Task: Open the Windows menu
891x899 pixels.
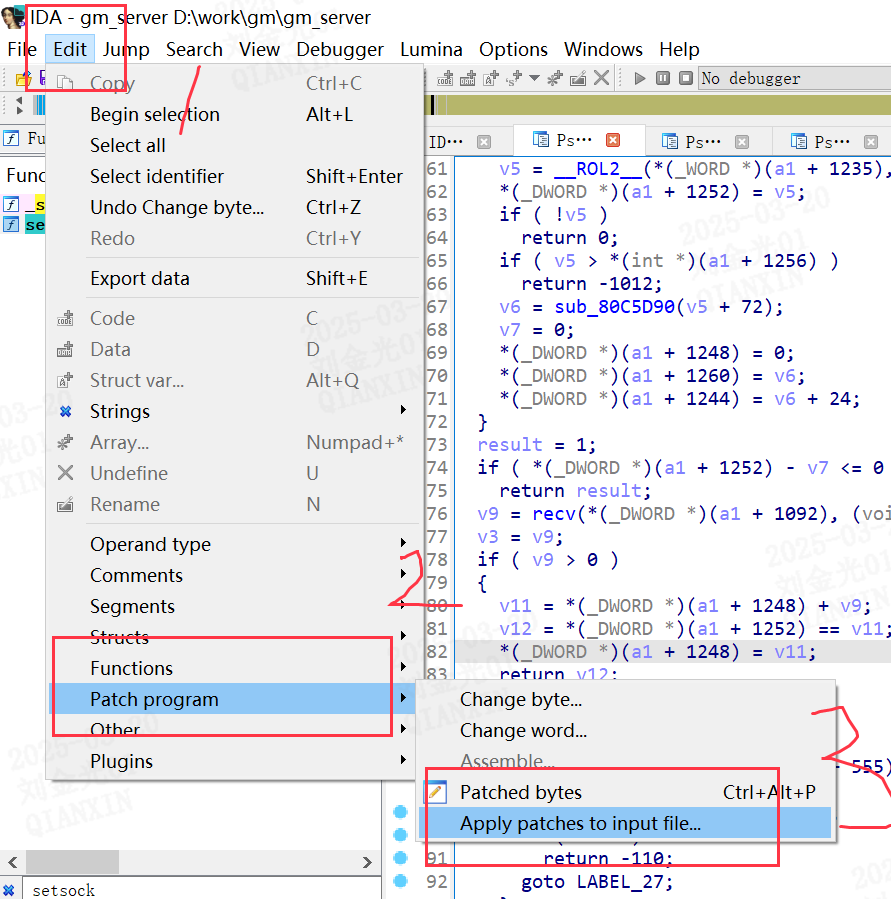Action: [x=603, y=49]
